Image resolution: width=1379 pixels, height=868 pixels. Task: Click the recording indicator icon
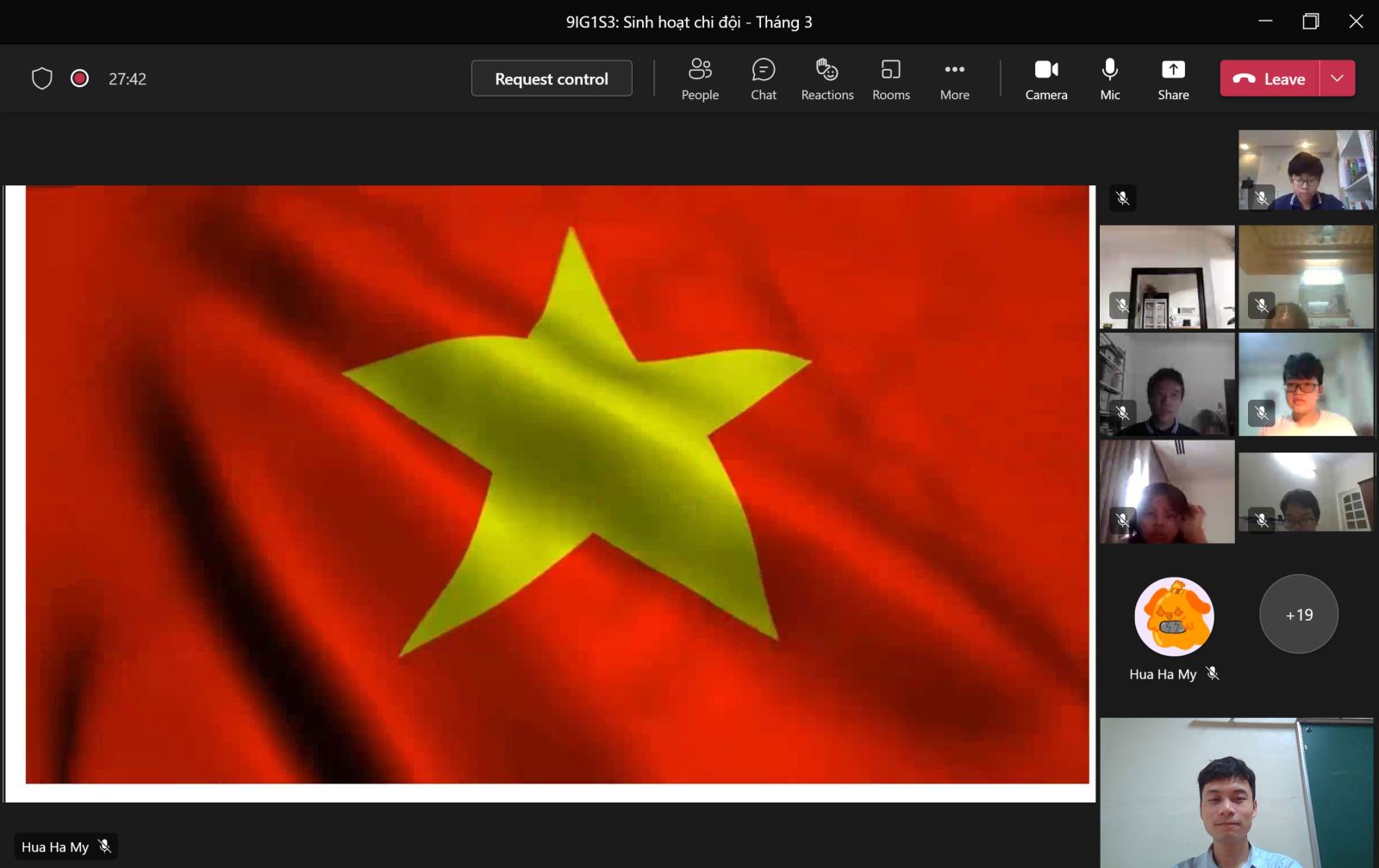pos(79,78)
